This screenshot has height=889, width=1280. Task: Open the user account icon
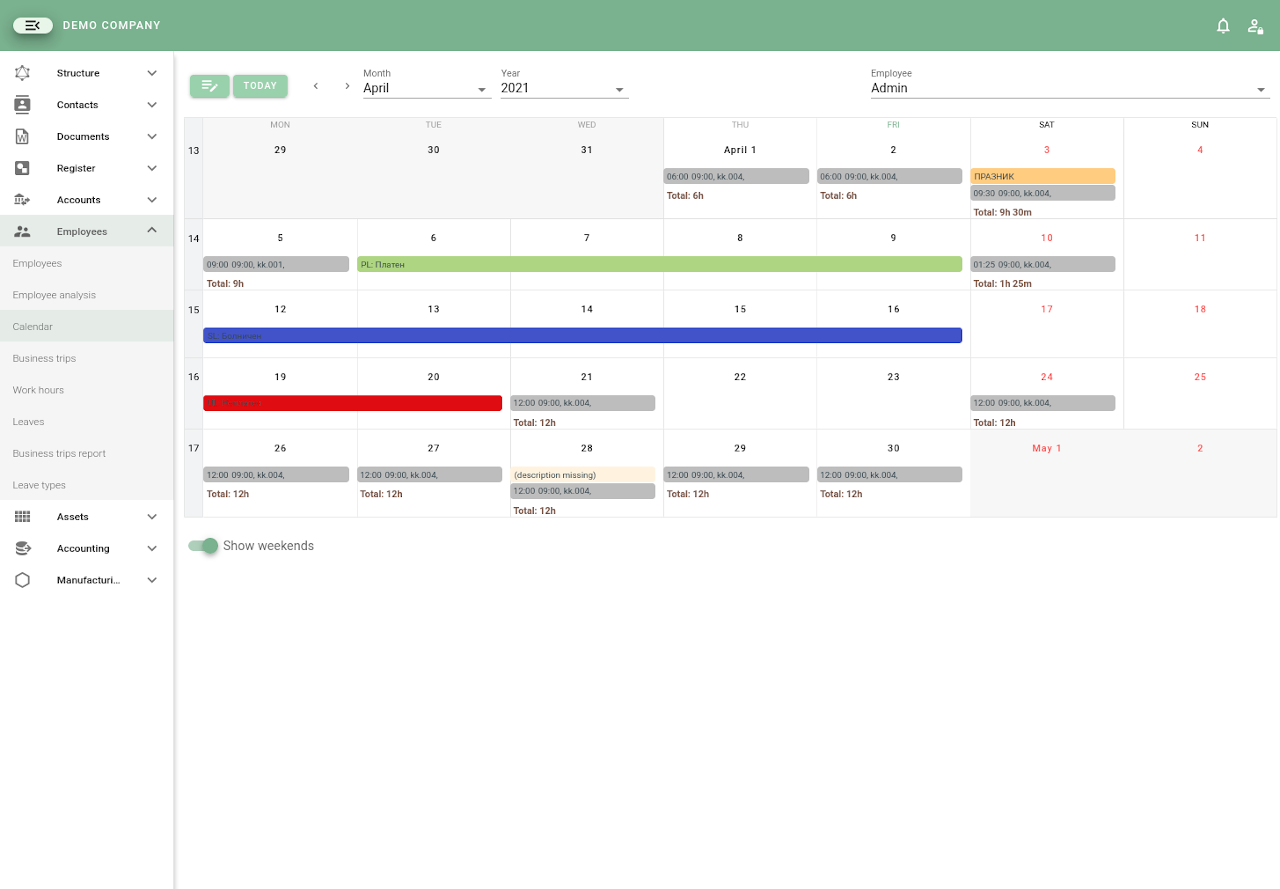(x=1255, y=26)
